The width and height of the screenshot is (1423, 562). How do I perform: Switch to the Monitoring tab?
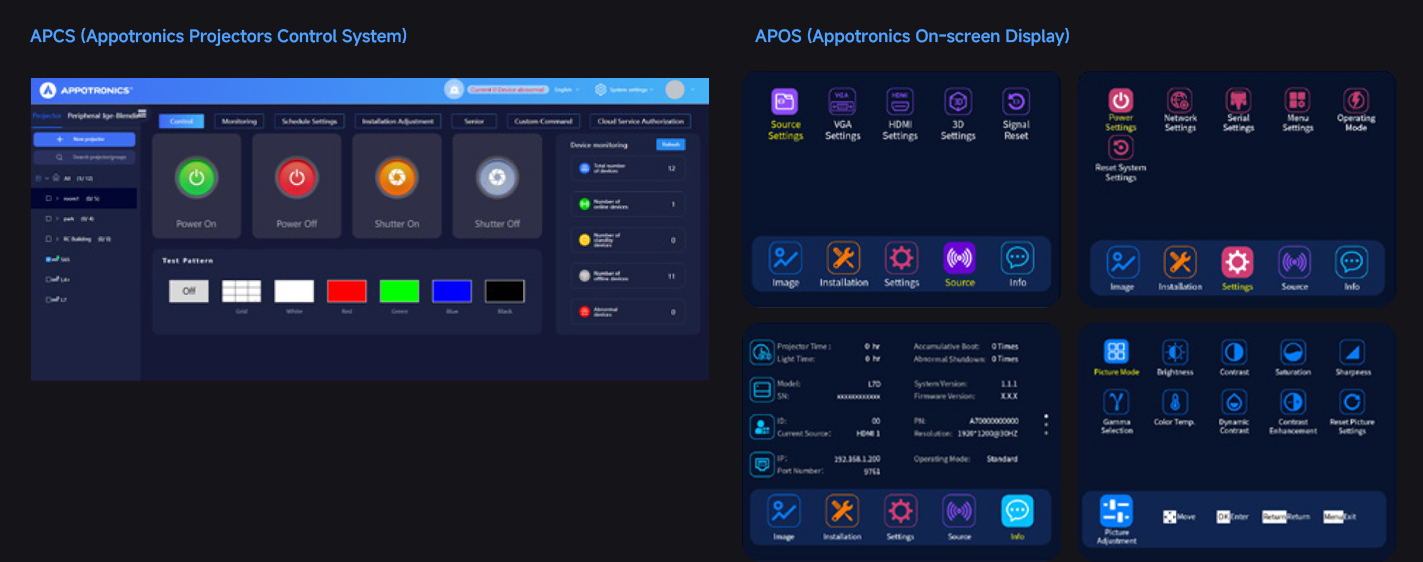tap(239, 121)
